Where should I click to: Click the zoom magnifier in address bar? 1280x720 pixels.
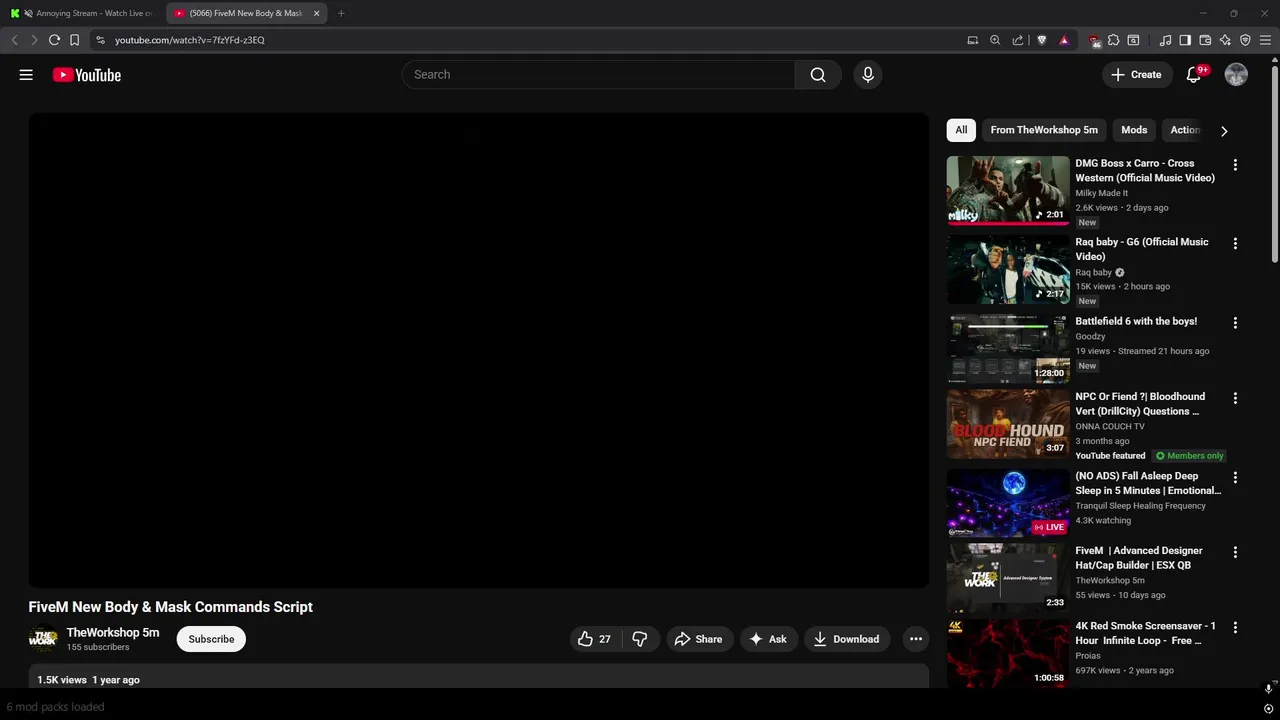point(995,40)
